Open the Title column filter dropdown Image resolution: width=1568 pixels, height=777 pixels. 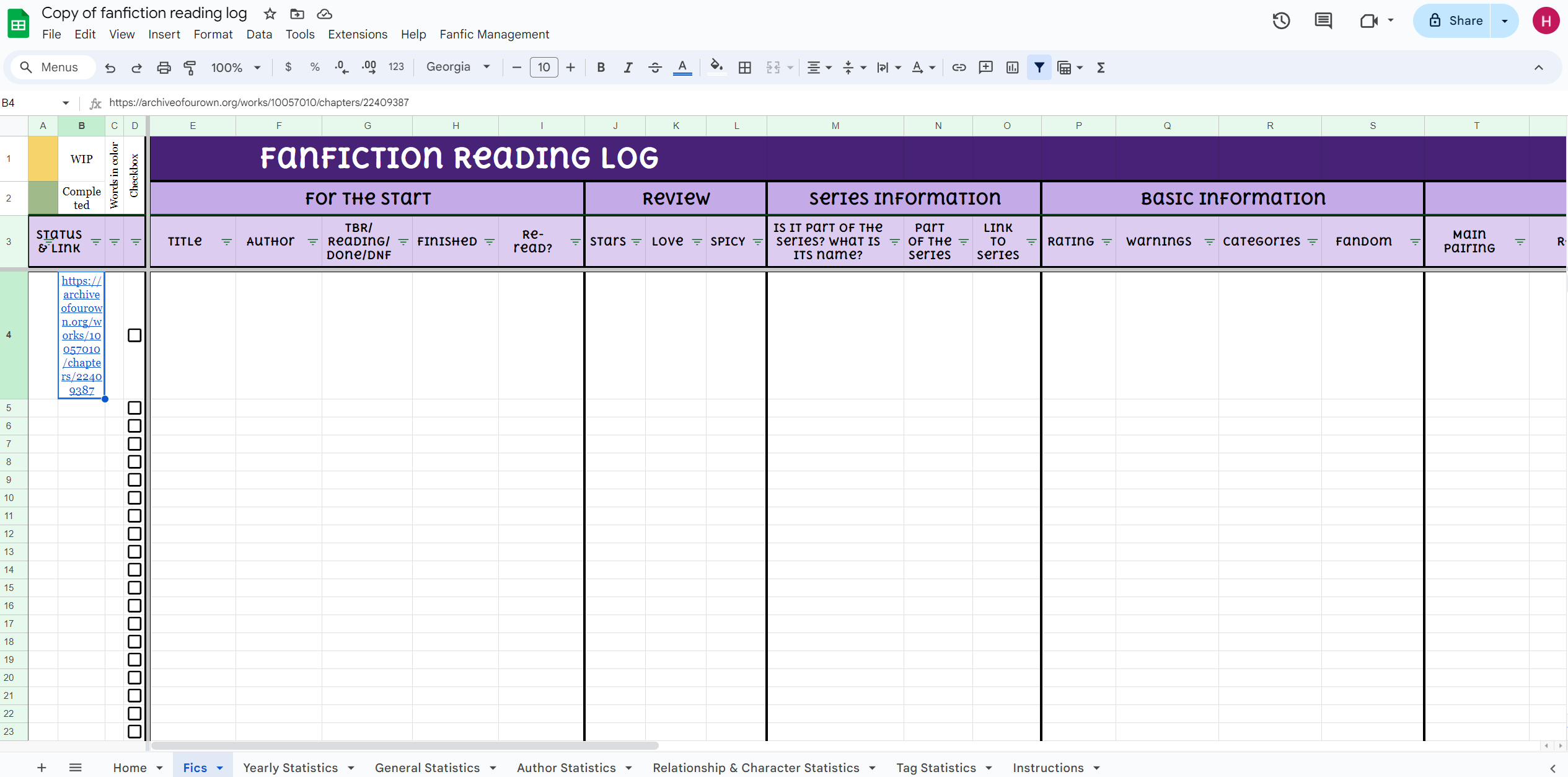click(226, 242)
